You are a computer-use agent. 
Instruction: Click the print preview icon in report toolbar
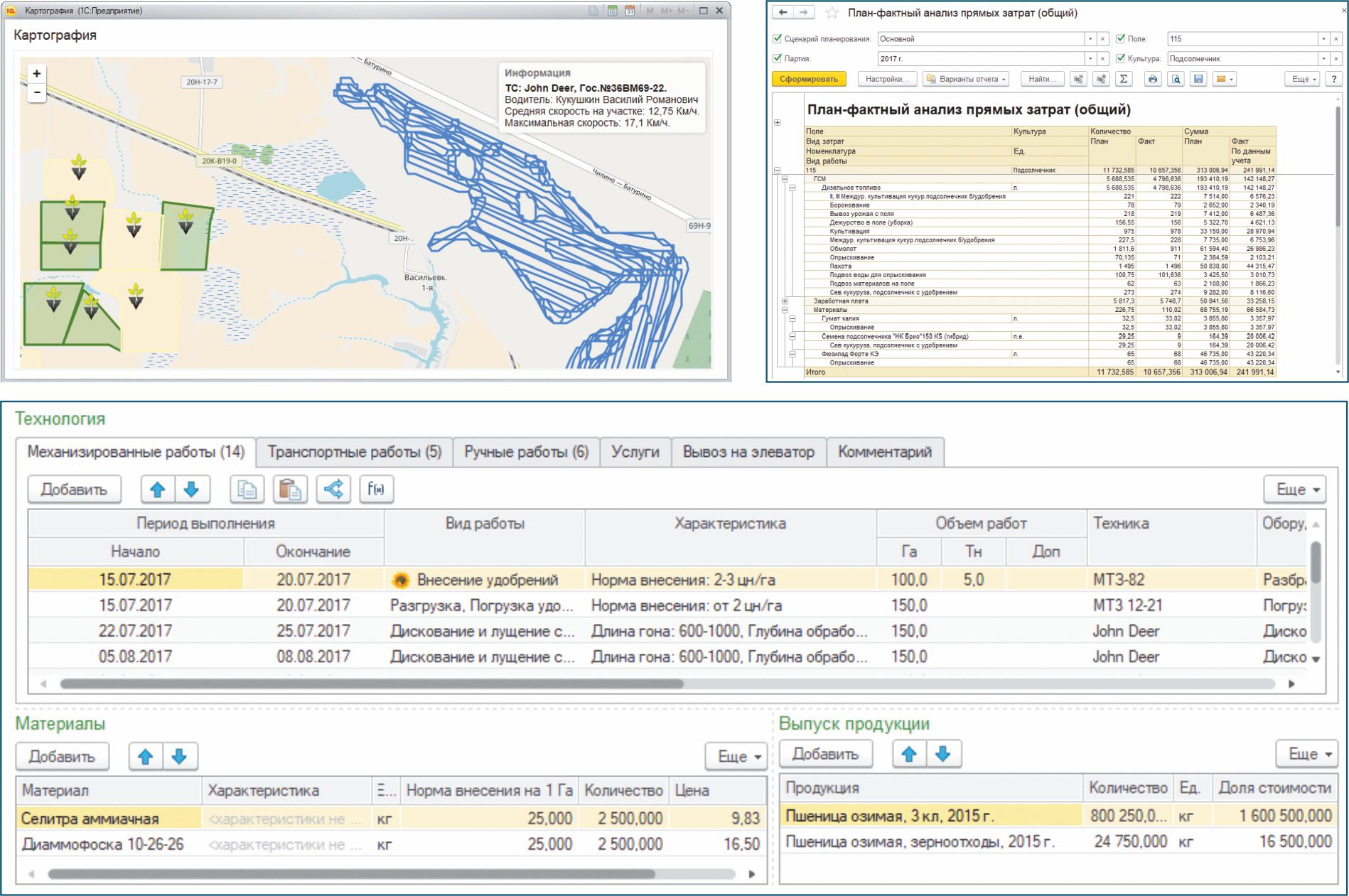(x=1176, y=79)
